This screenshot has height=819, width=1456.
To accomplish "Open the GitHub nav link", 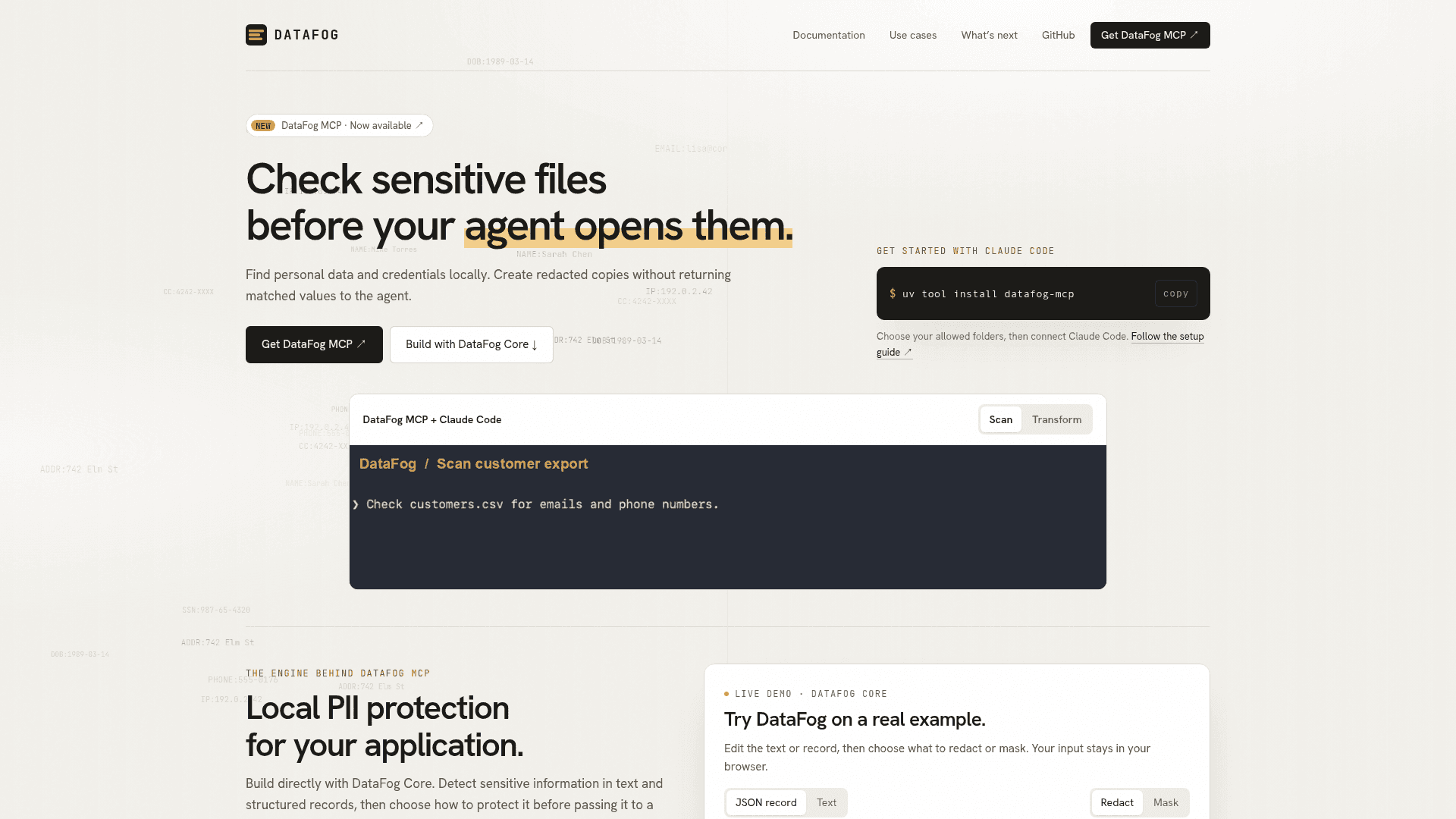I will (x=1059, y=35).
